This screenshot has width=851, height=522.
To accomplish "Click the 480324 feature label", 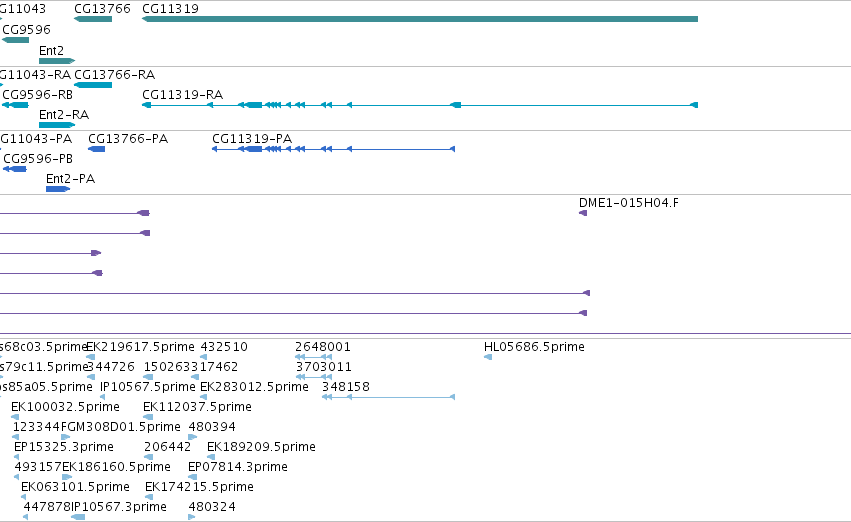I will coord(212,507).
